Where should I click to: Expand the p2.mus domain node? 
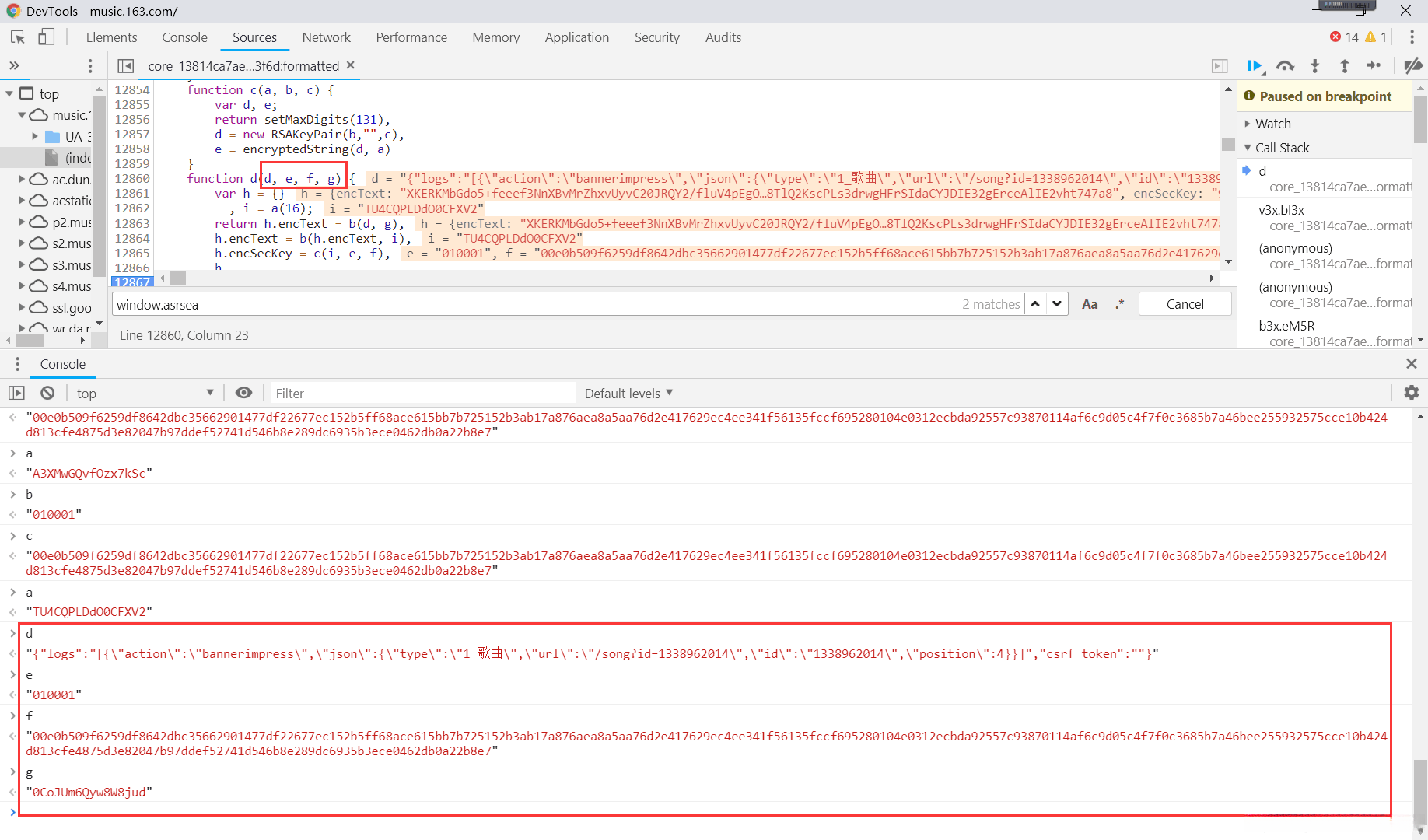pos(23,222)
